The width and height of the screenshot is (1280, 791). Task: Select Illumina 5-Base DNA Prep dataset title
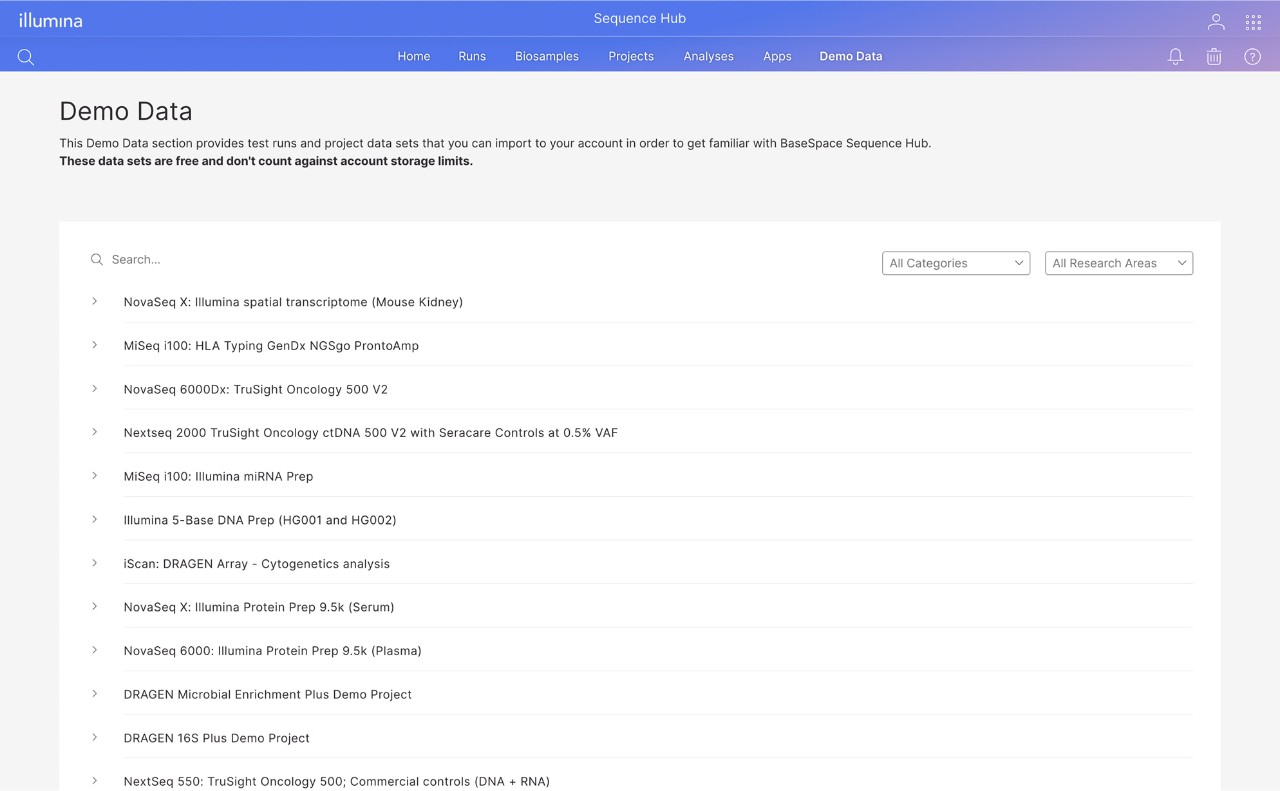[x=260, y=520]
